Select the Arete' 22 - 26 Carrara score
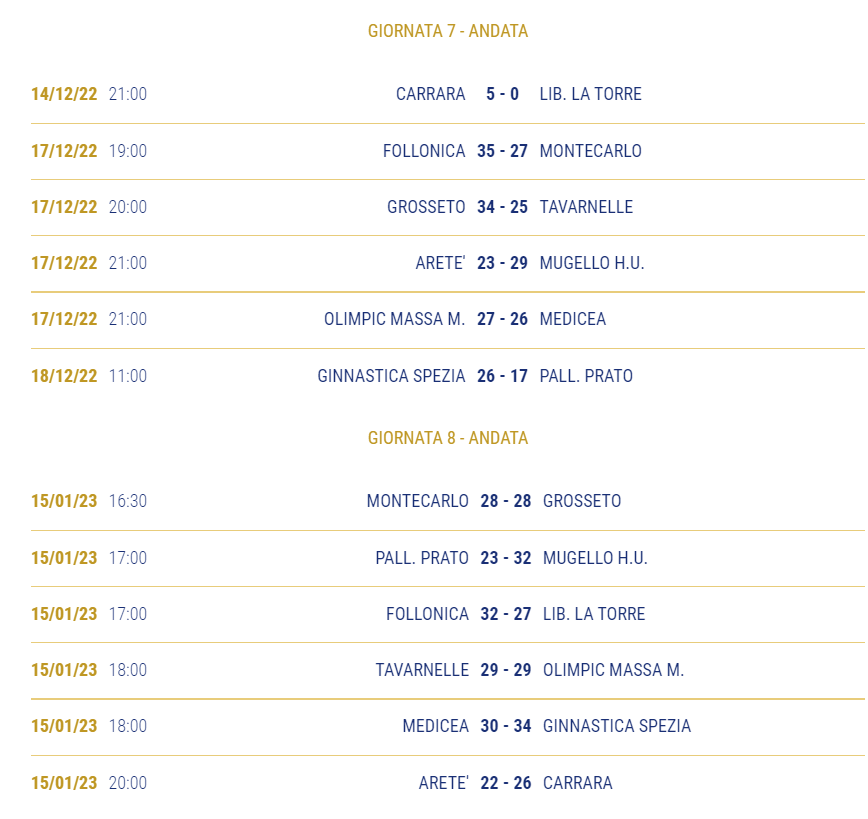The width and height of the screenshot is (868, 819). click(x=505, y=783)
